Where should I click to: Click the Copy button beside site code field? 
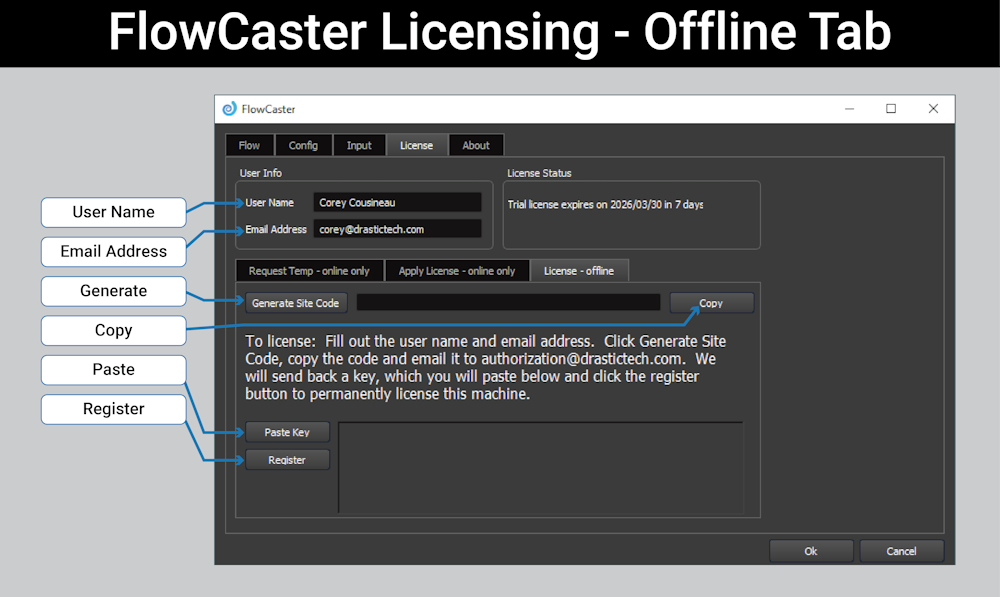(711, 303)
